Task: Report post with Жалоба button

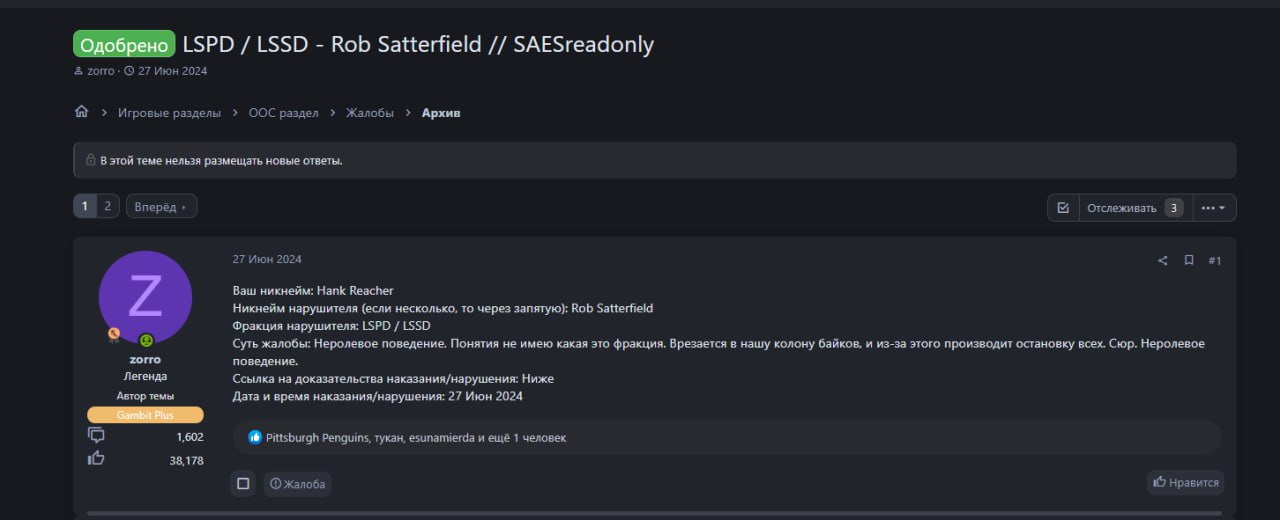Action: tap(297, 484)
